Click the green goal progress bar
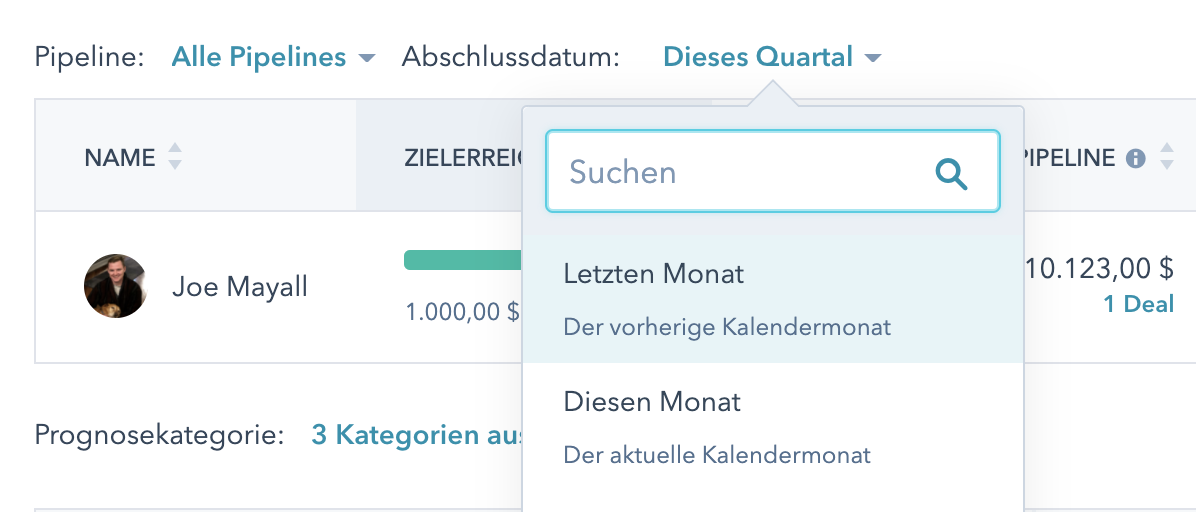The height and width of the screenshot is (512, 1196). click(462, 261)
